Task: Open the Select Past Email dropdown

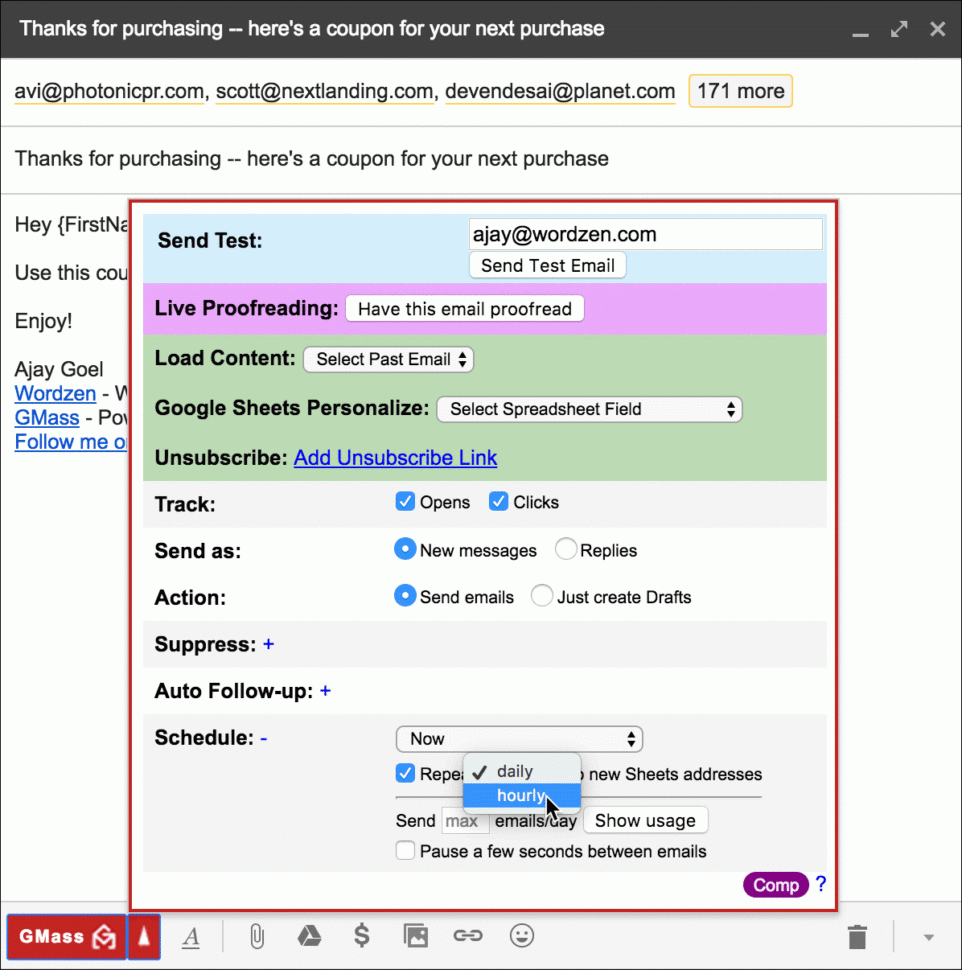Action: pos(388,359)
